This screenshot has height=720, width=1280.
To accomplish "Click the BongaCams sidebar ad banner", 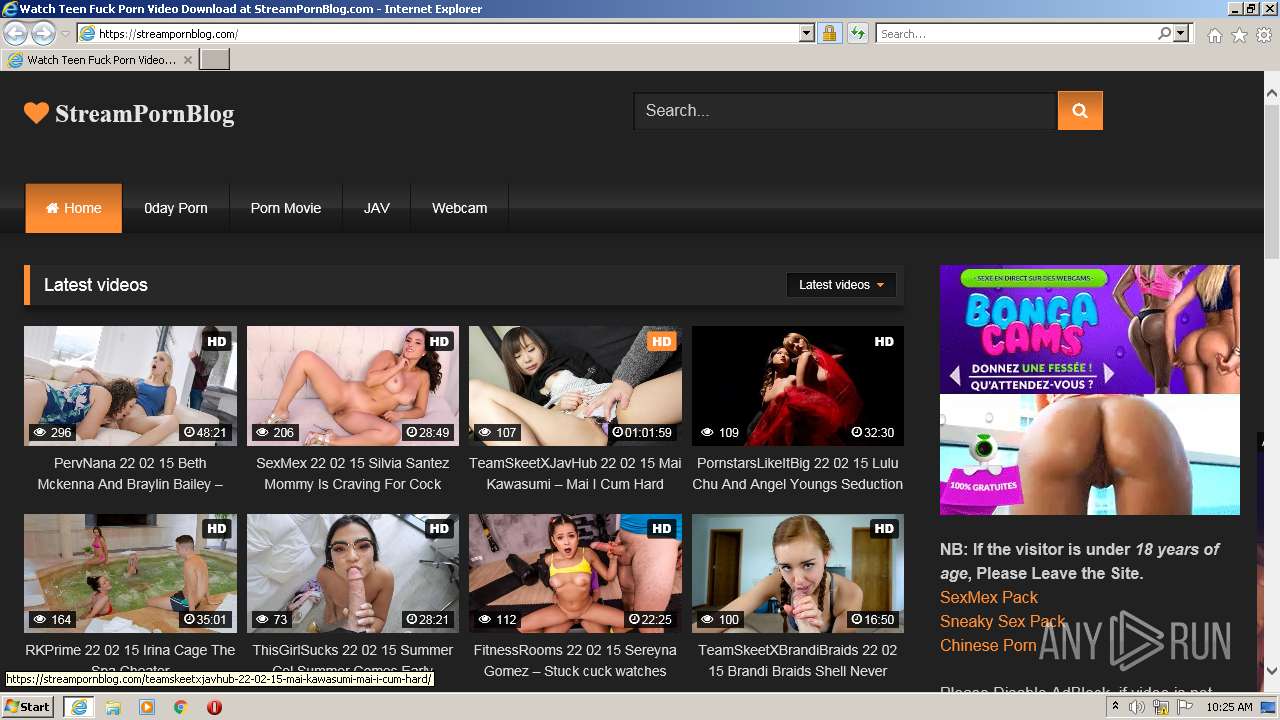I will [1090, 390].
